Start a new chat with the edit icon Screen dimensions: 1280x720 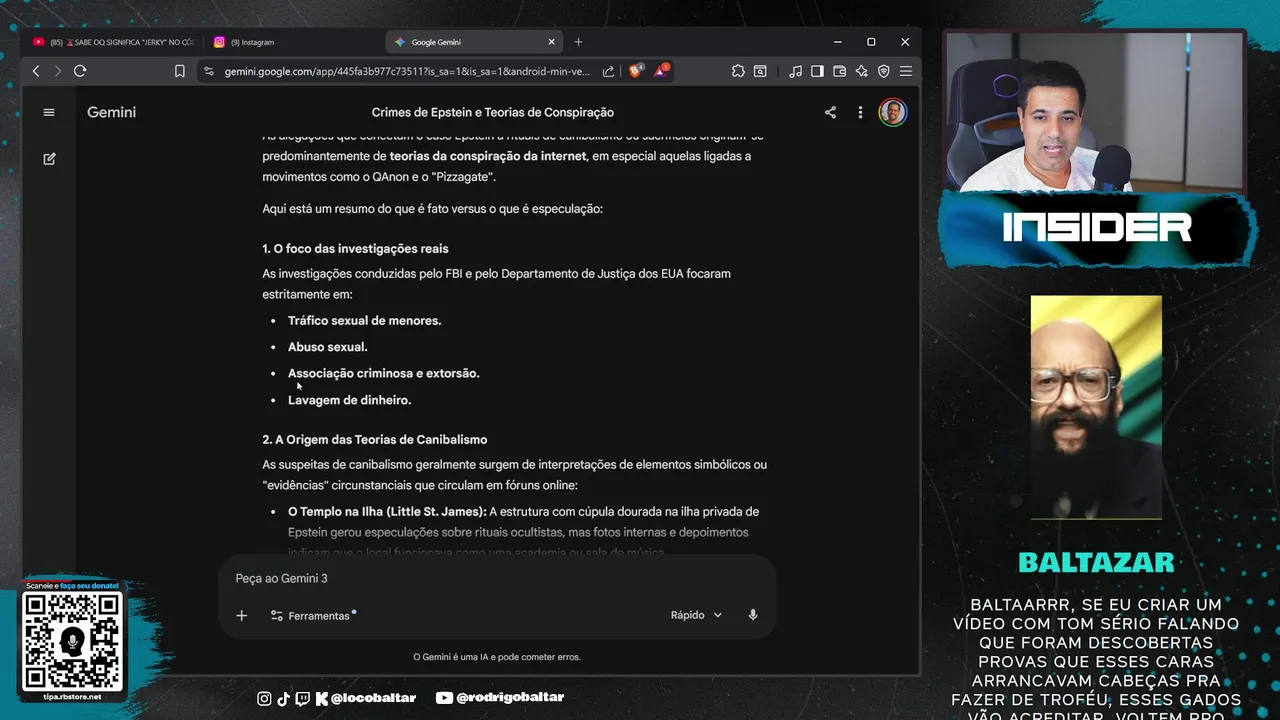click(x=49, y=159)
